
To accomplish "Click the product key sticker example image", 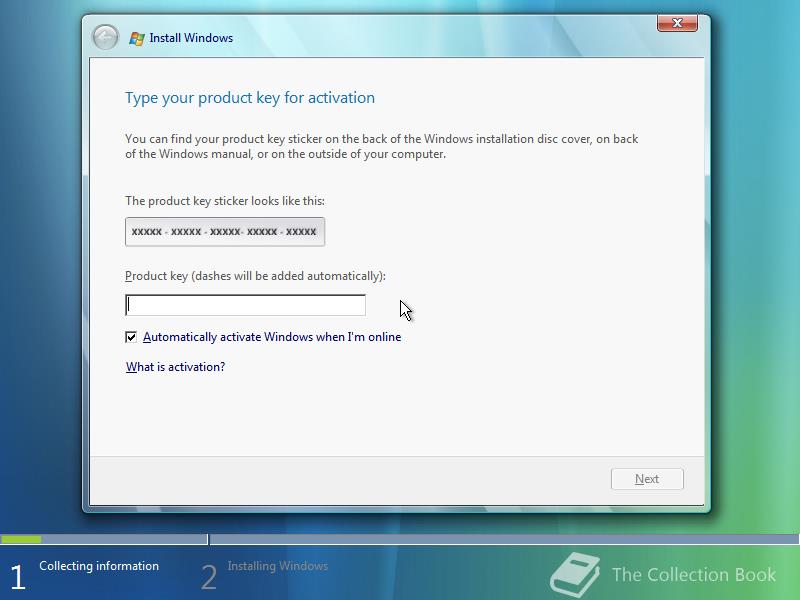I will click(x=225, y=232).
